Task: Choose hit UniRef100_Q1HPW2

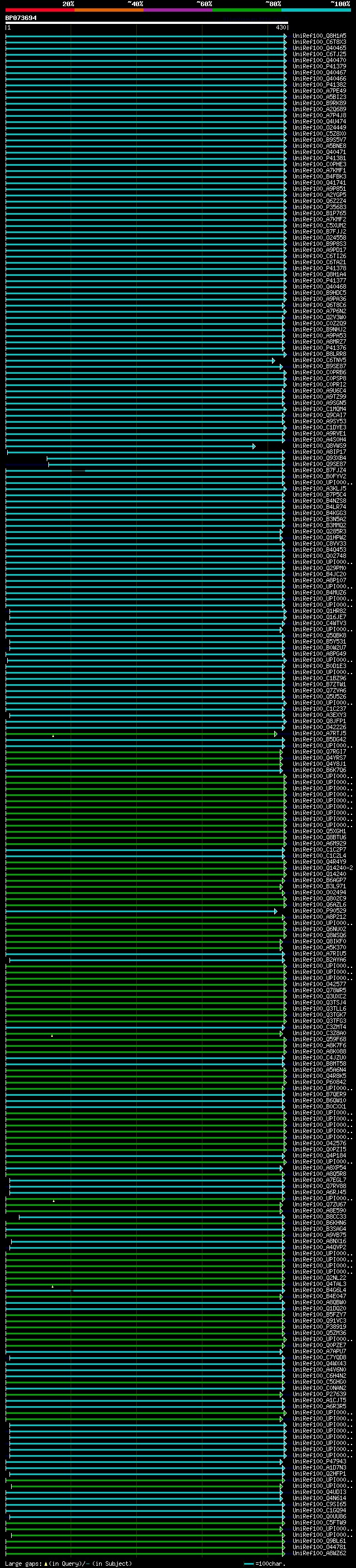Action: pyautogui.click(x=319, y=537)
